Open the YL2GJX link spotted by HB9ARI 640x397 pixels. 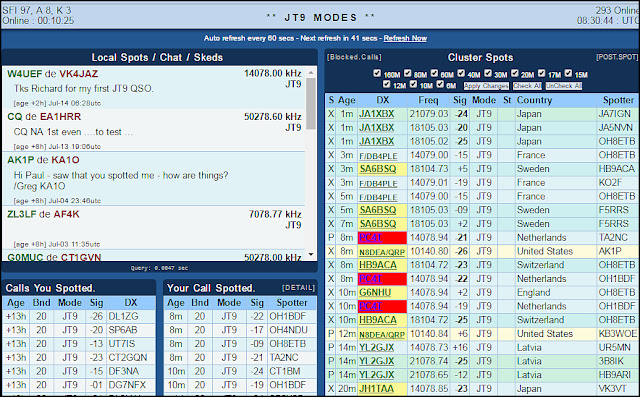pos(376,375)
